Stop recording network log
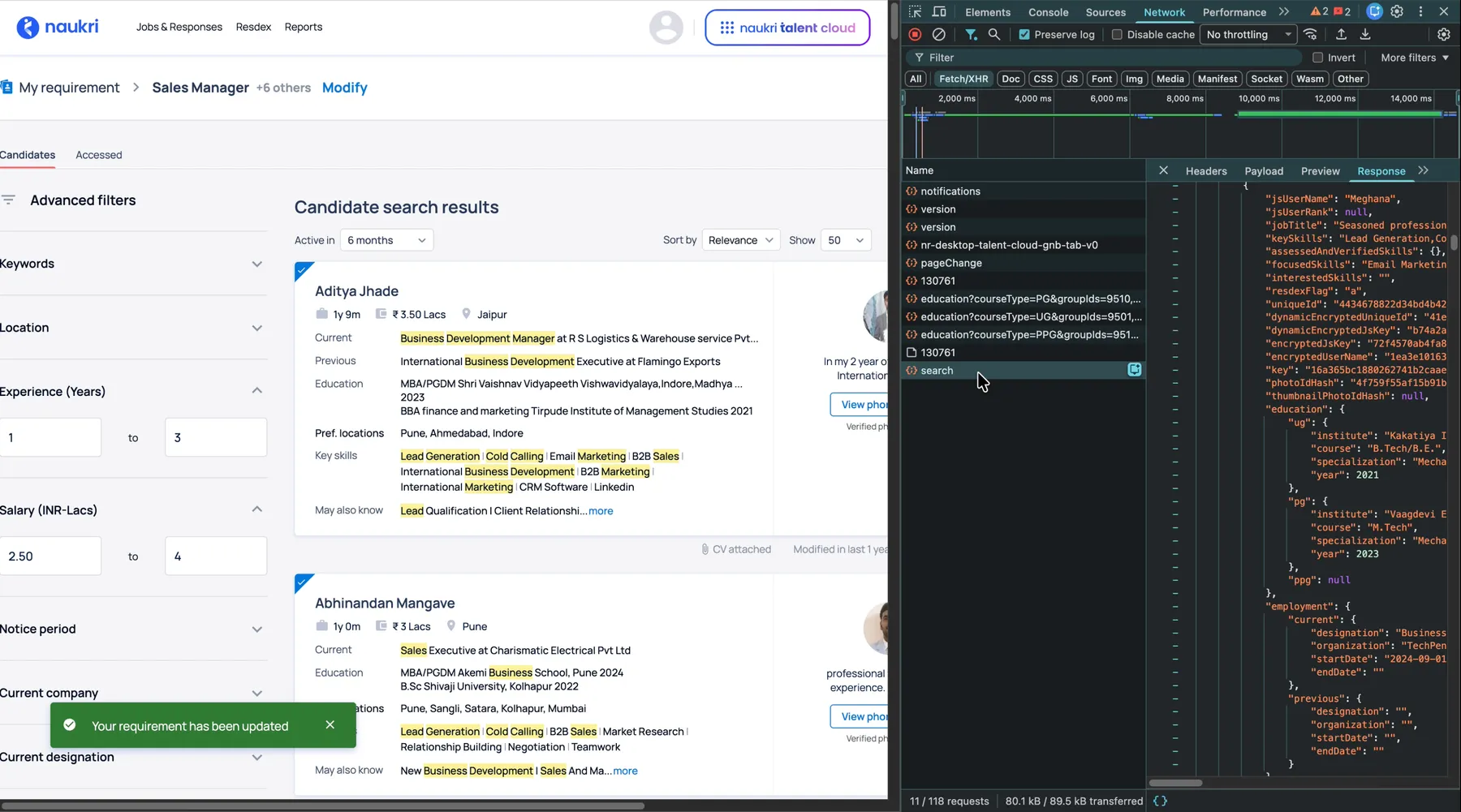 [x=915, y=34]
